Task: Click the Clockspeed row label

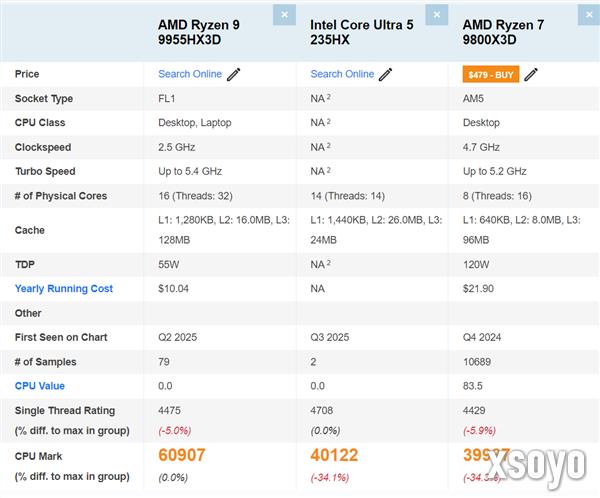Action: (x=43, y=147)
